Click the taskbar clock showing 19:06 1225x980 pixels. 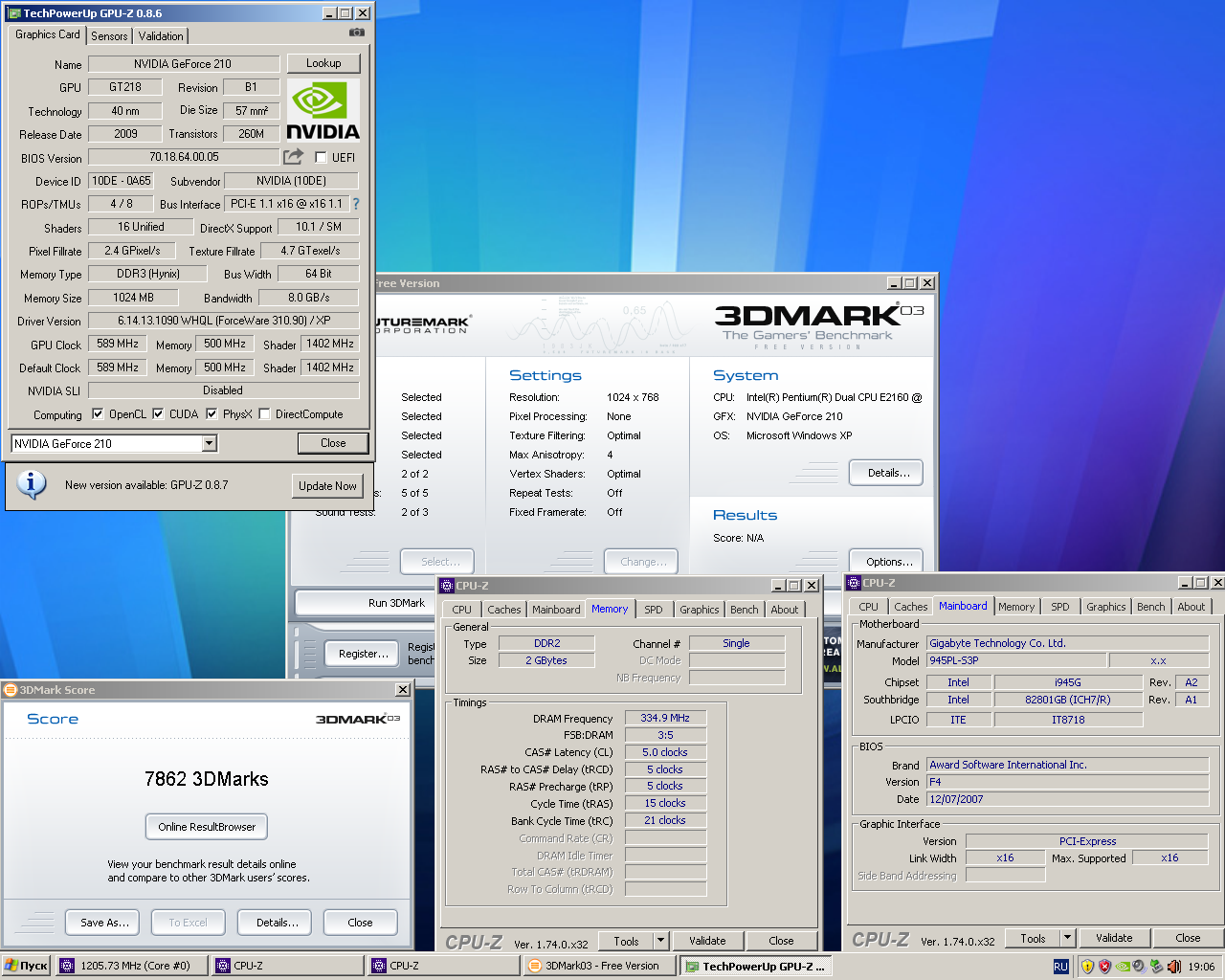(x=1201, y=967)
